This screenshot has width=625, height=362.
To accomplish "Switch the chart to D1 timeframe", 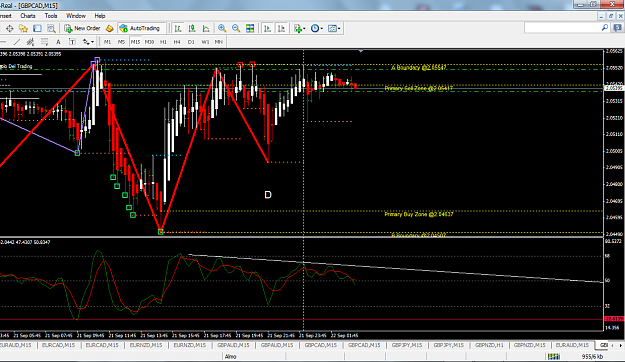I will click(191, 42).
